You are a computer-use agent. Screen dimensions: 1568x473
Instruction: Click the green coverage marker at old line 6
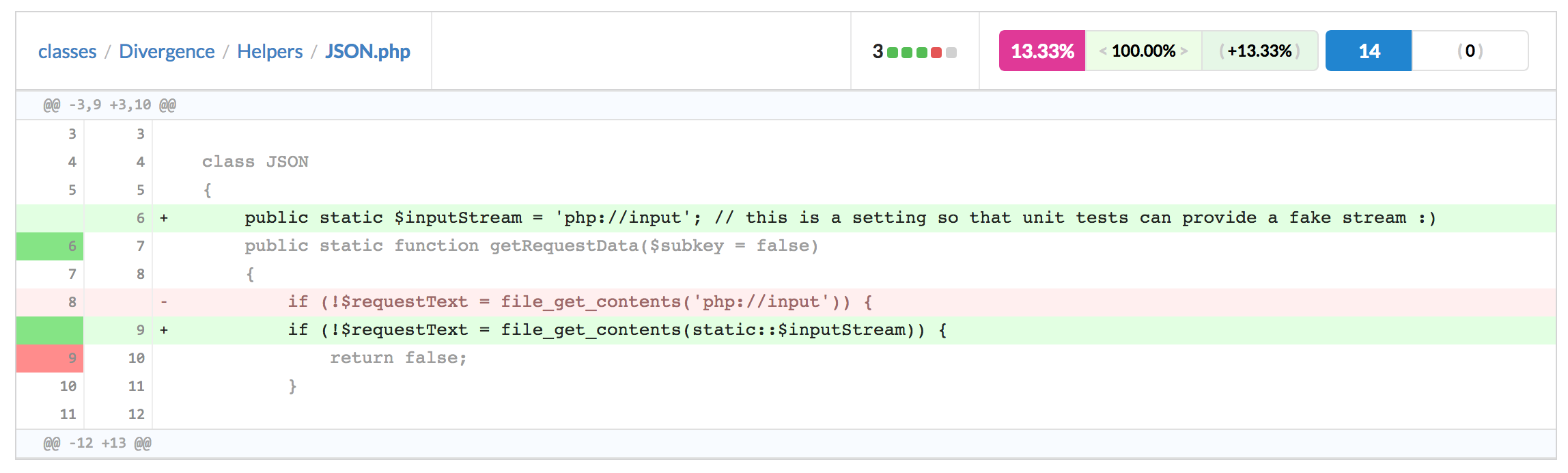[50, 246]
